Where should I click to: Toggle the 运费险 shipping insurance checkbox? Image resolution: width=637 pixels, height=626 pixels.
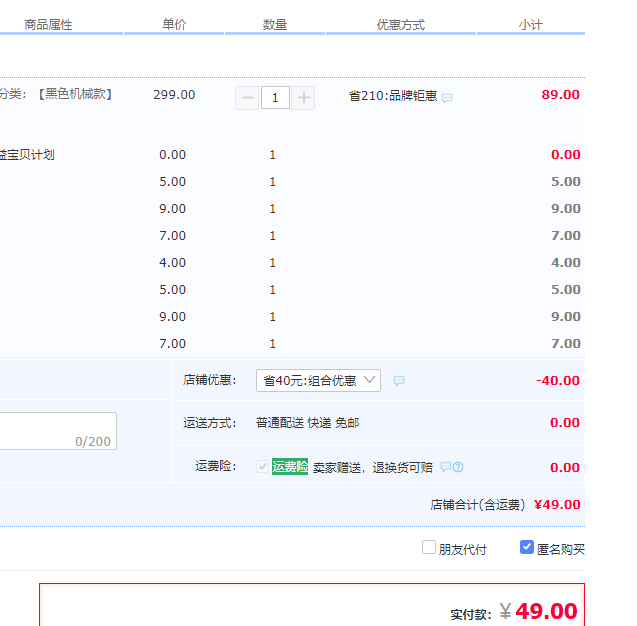pos(262,466)
